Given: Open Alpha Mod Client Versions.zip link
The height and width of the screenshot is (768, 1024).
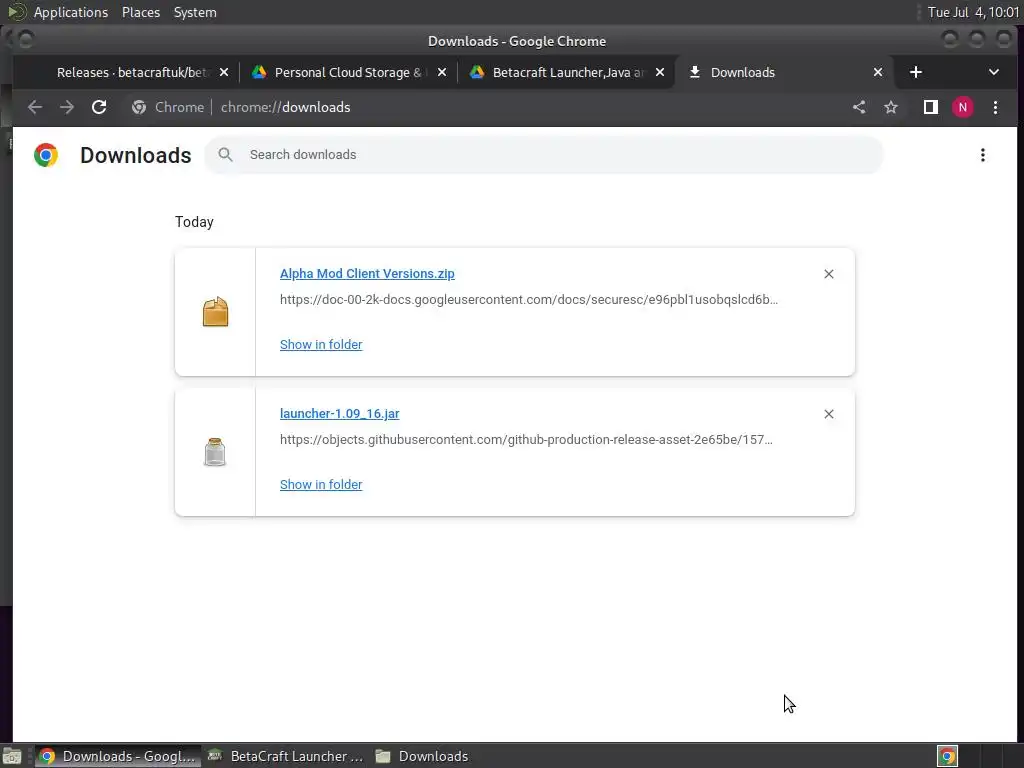Looking at the screenshot, I should pos(367,274).
